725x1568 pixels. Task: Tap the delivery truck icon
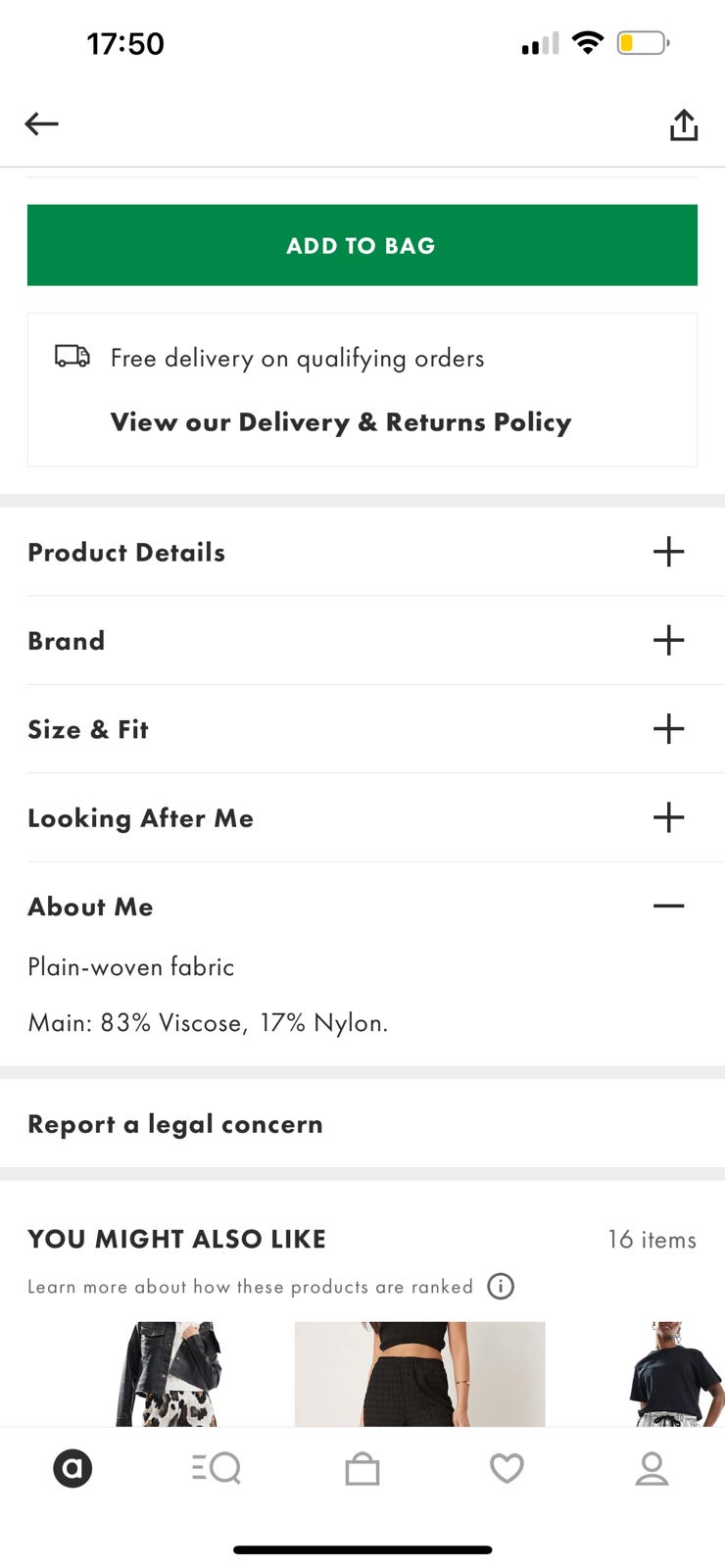(72, 356)
